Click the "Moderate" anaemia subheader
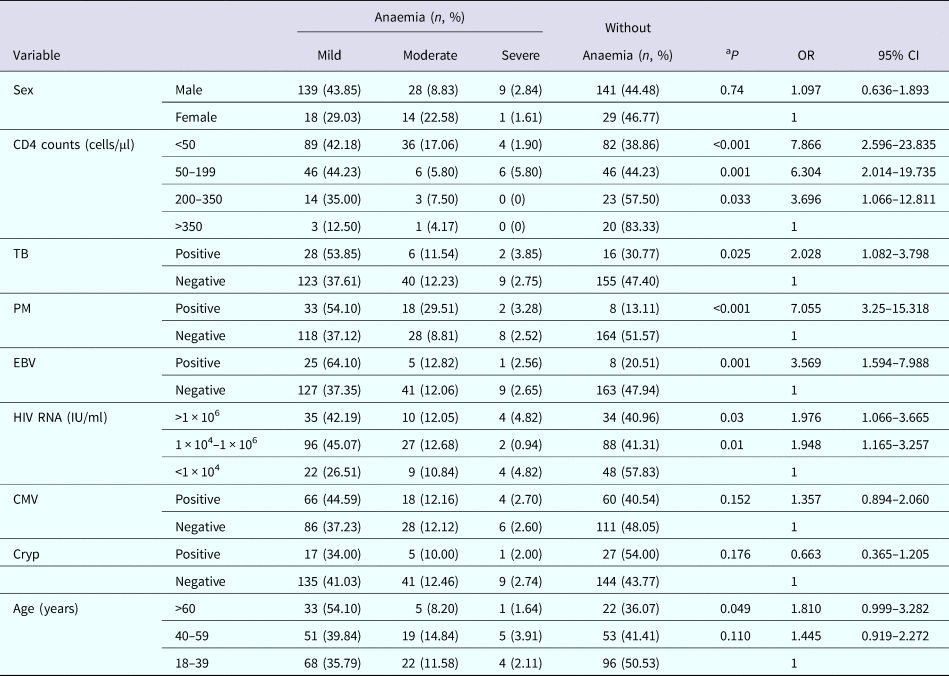The width and height of the screenshot is (949, 676). (x=431, y=56)
